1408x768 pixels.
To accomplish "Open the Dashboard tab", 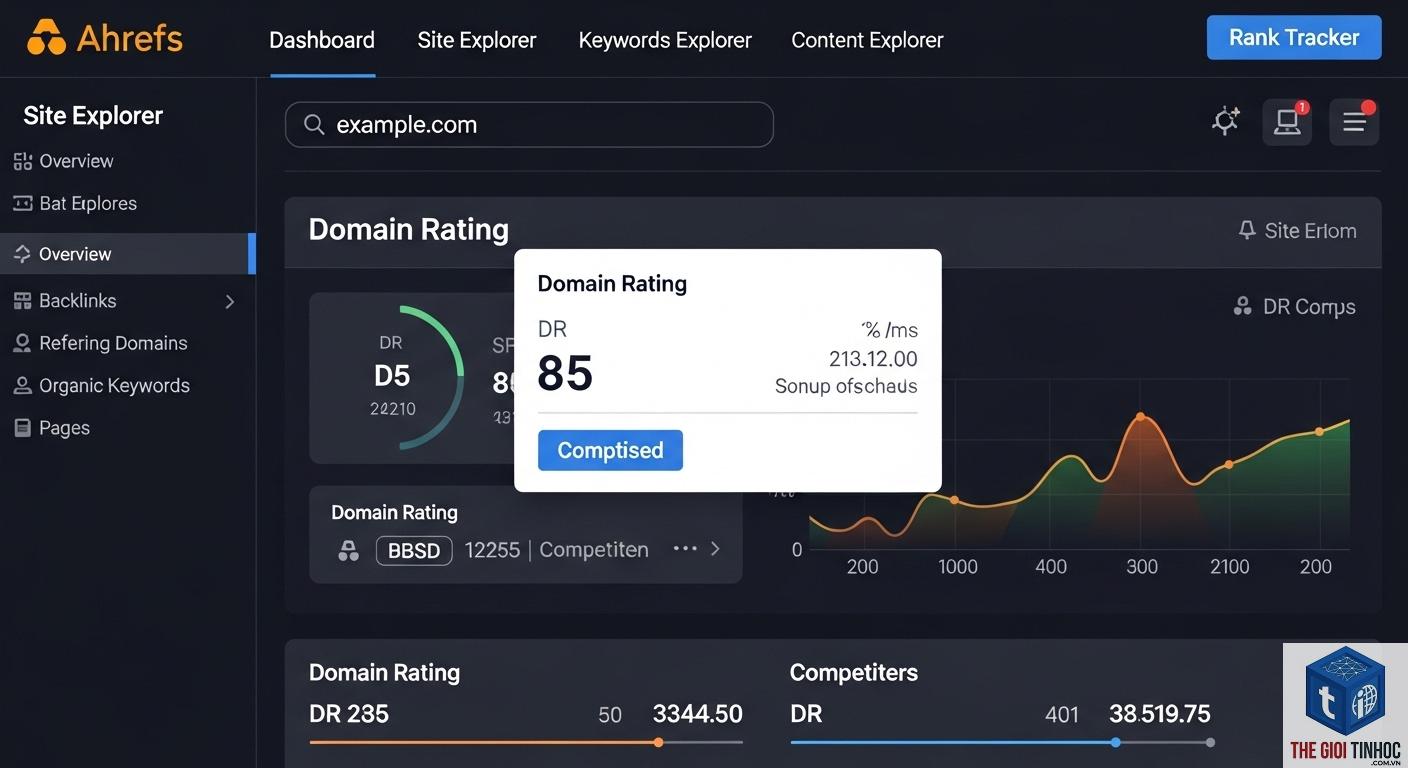I will (322, 40).
